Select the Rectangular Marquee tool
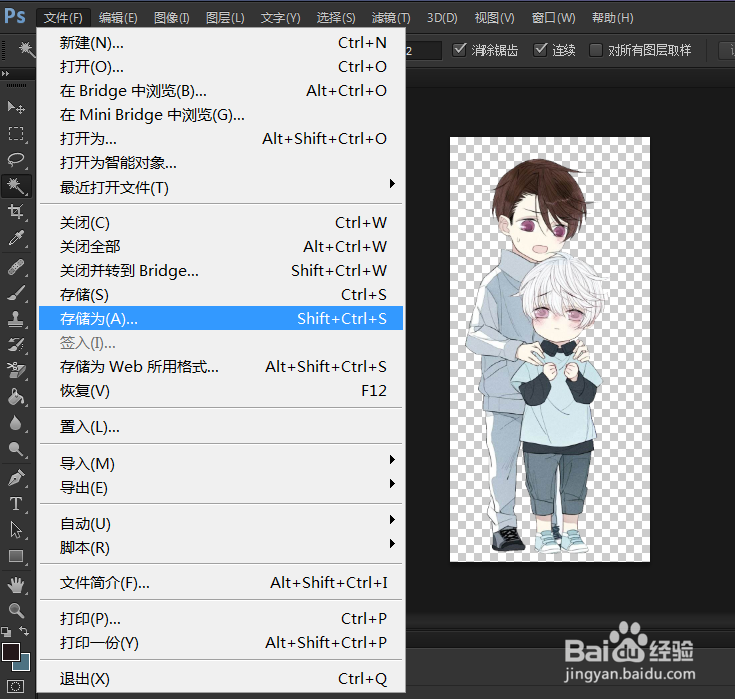 click(x=16, y=134)
